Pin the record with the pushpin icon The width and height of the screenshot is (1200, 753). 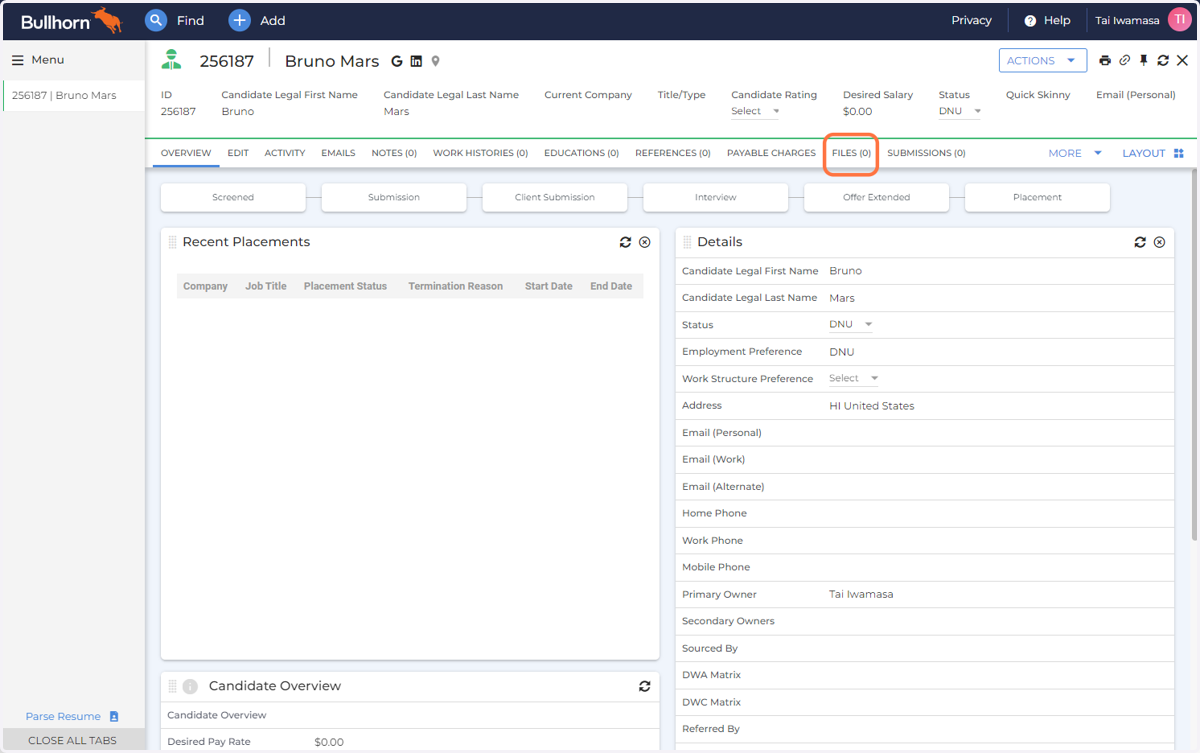(1144, 61)
